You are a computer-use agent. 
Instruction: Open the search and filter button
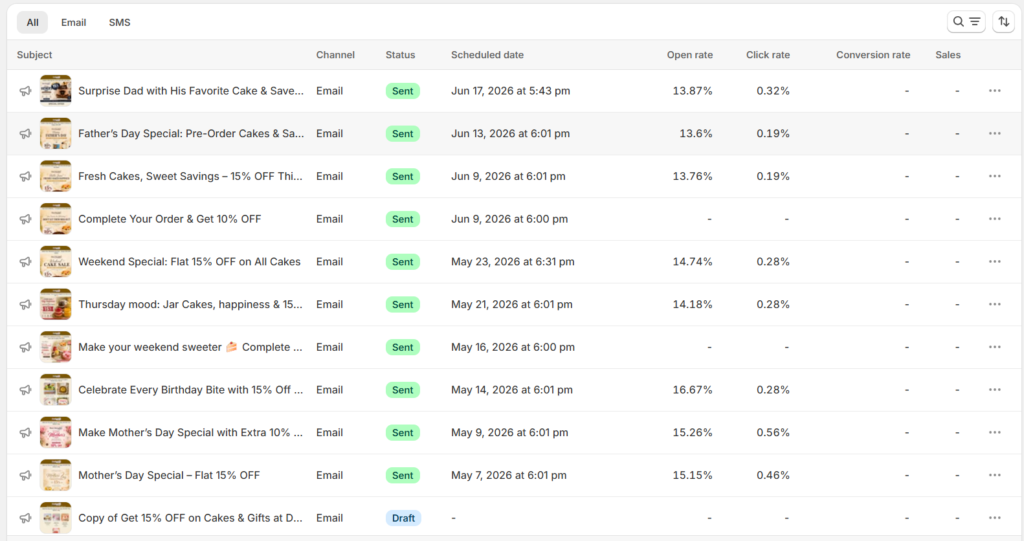(x=966, y=22)
